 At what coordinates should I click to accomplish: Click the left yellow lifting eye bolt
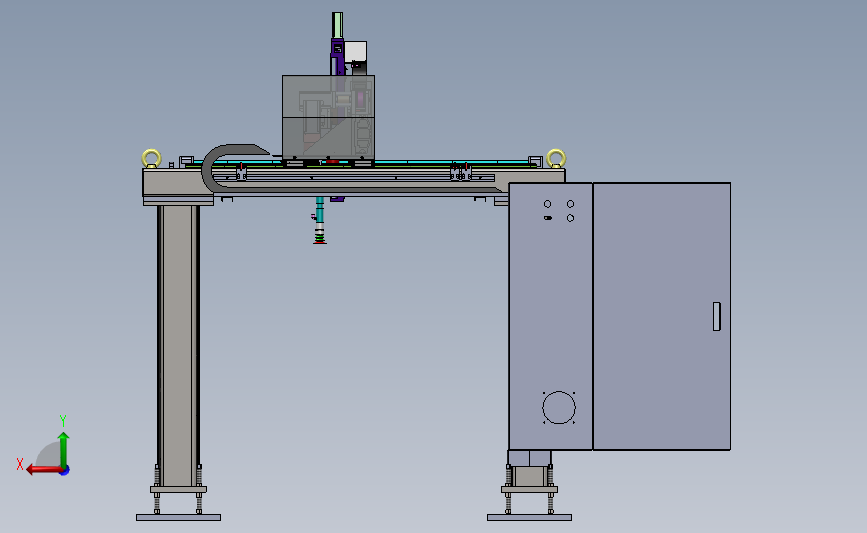click(152, 159)
